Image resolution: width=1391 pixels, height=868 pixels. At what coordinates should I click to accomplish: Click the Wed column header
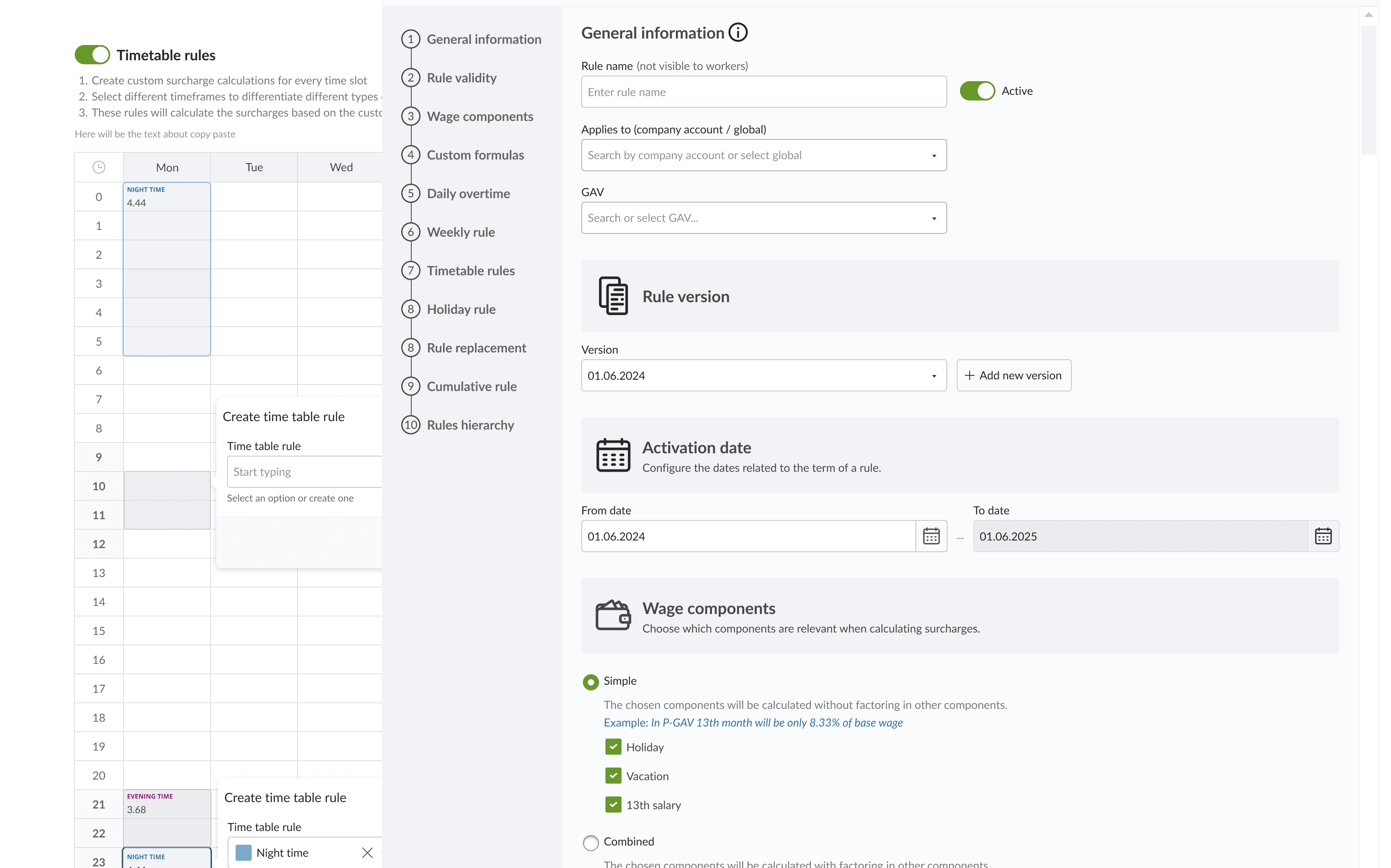pos(341,167)
